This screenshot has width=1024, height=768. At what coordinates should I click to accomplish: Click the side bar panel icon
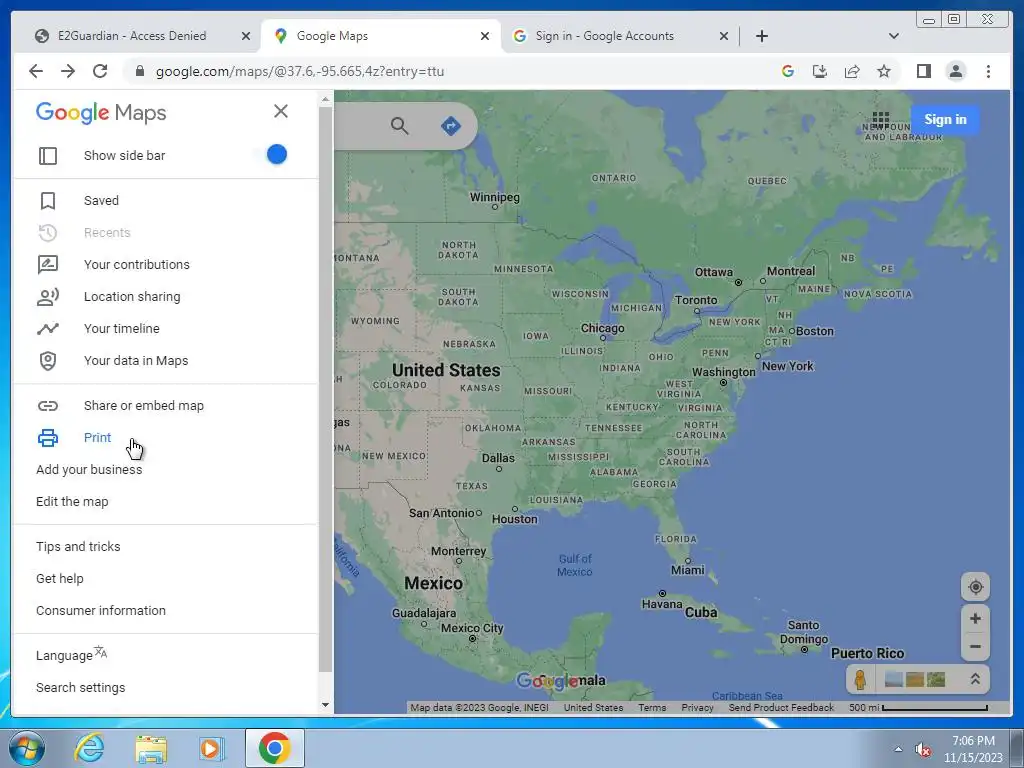48,155
